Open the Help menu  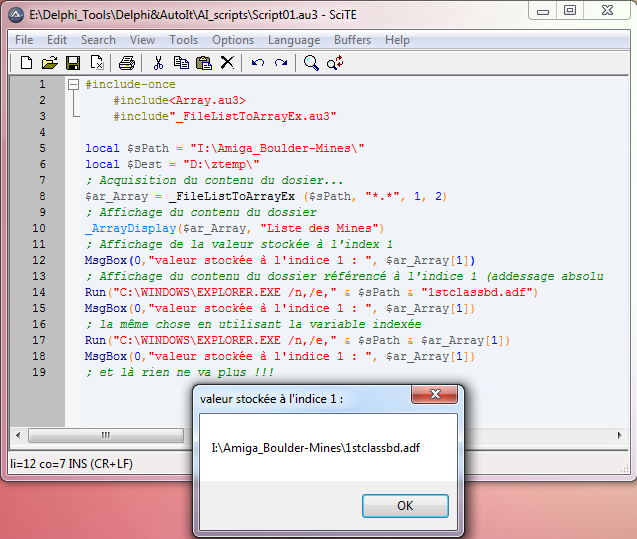(x=397, y=40)
